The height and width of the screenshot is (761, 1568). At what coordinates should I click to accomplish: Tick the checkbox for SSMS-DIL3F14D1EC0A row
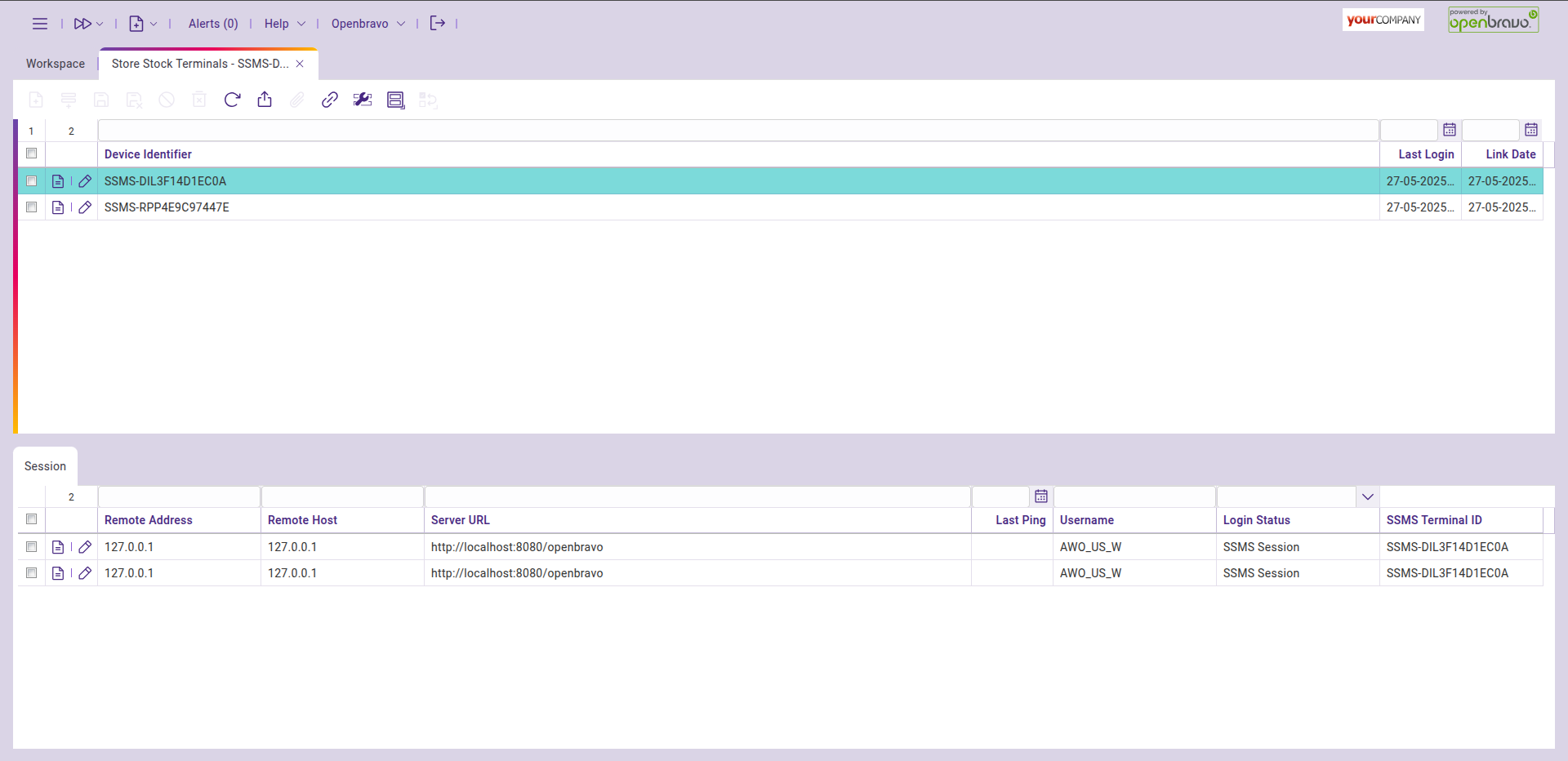click(32, 181)
